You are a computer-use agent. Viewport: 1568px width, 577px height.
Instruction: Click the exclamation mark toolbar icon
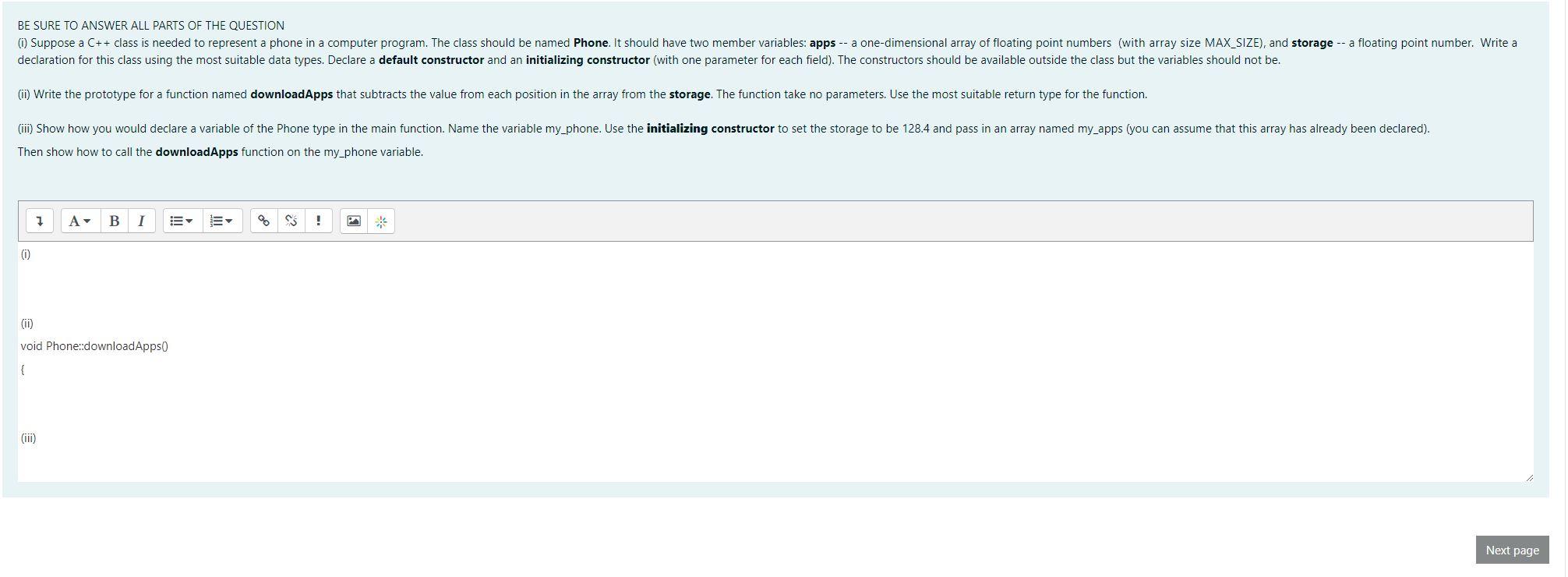click(318, 221)
